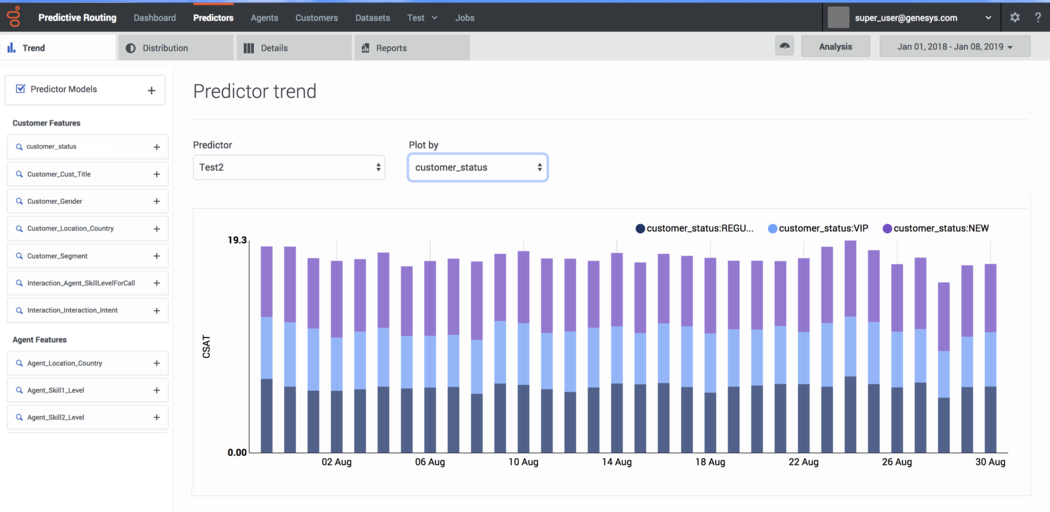Open the Predictor dropdown showing Test2

[289, 167]
